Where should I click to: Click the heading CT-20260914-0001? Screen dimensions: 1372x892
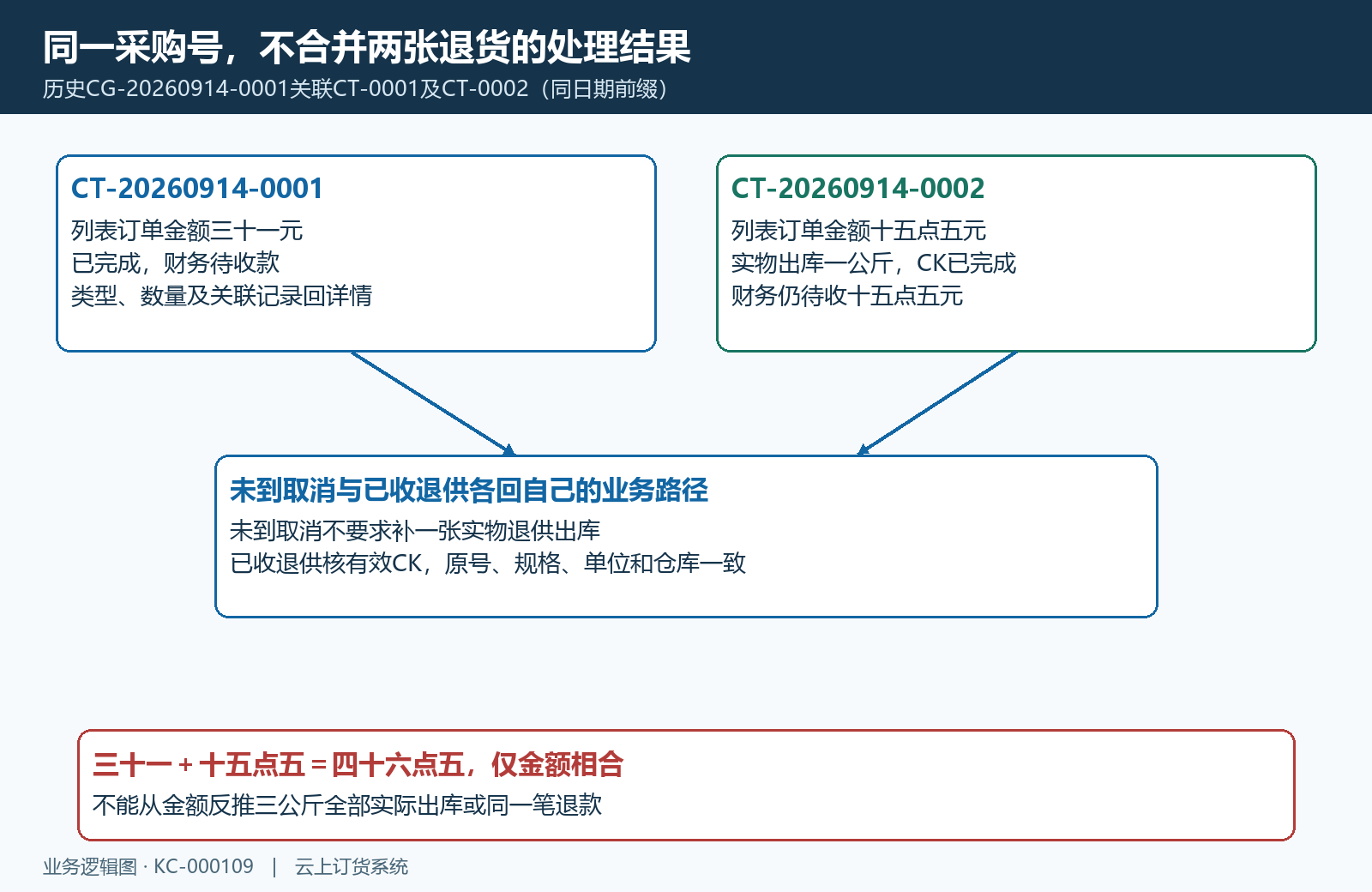coord(197,189)
